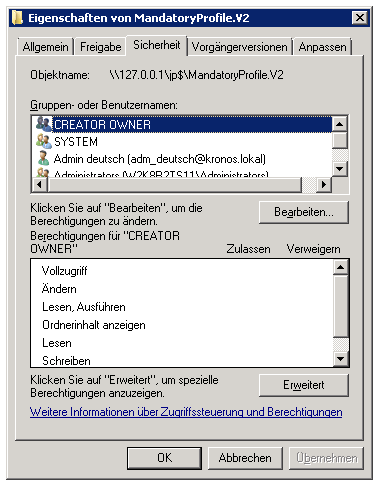
Task: Click the Ändern permission row
Action: coord(182,289)
